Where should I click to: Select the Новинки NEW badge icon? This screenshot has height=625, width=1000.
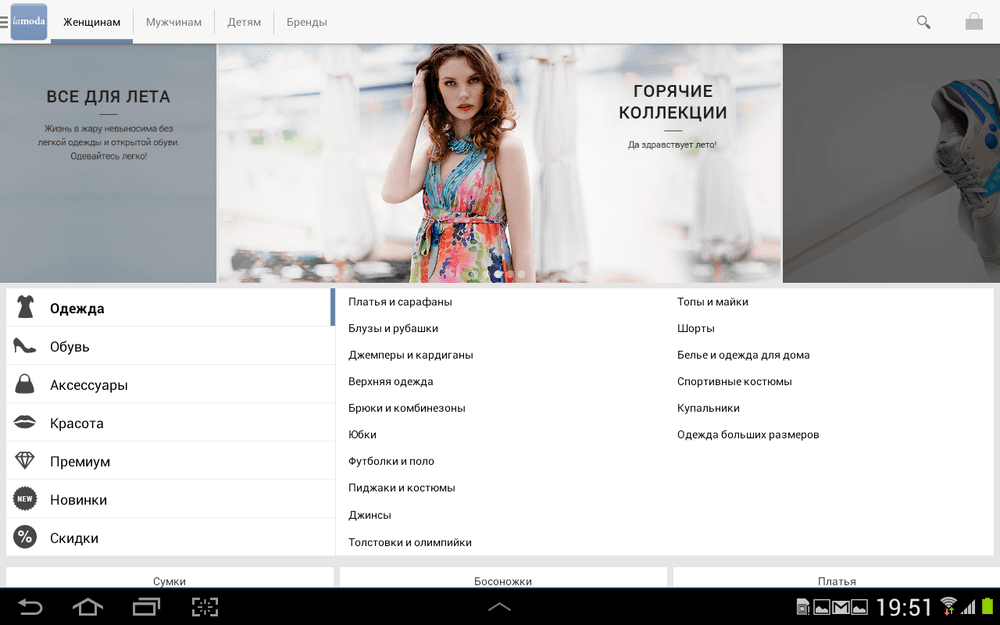(x=25, y=499)
